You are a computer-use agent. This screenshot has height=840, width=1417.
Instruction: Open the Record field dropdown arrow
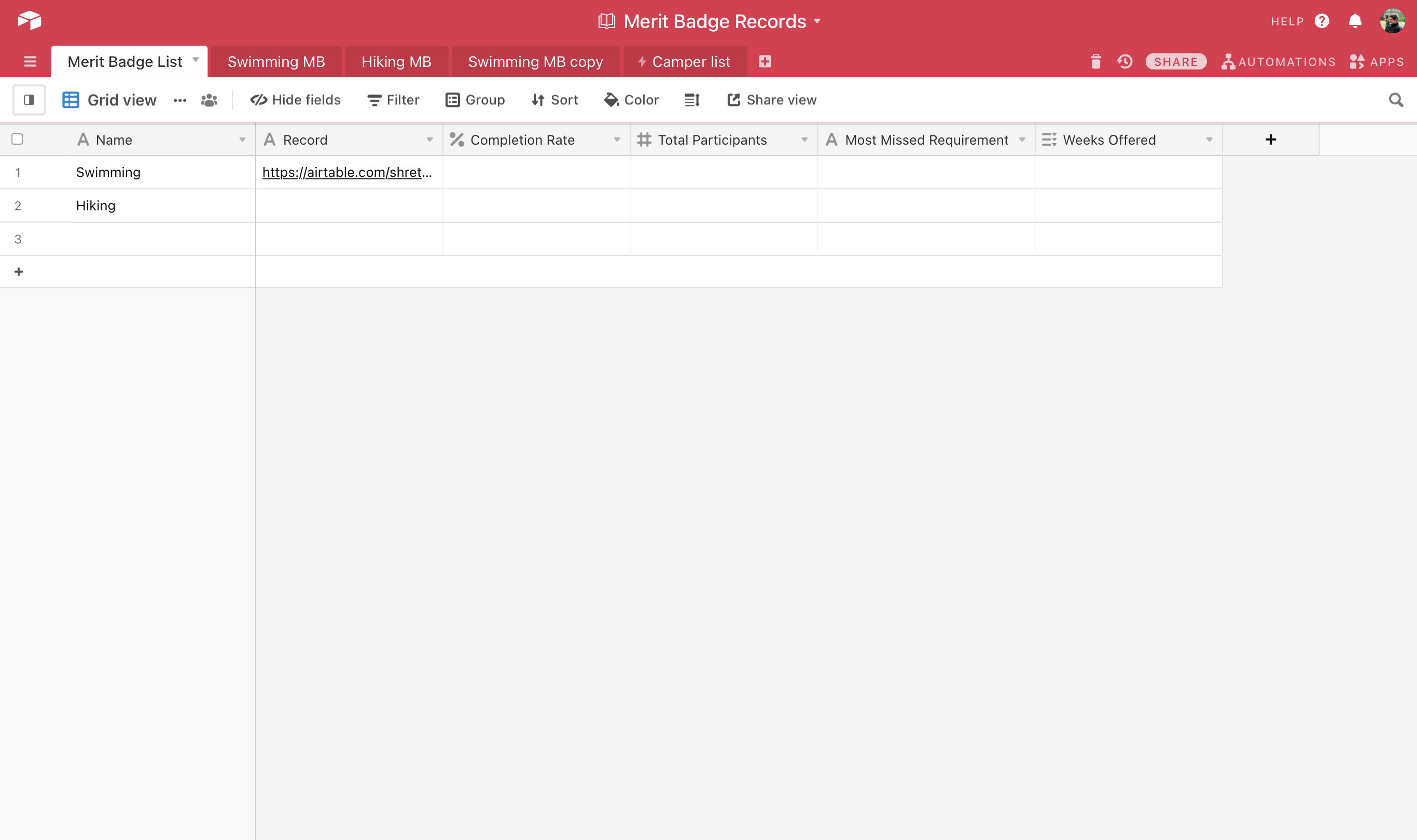pyautogui.click(x=429, y=140)
